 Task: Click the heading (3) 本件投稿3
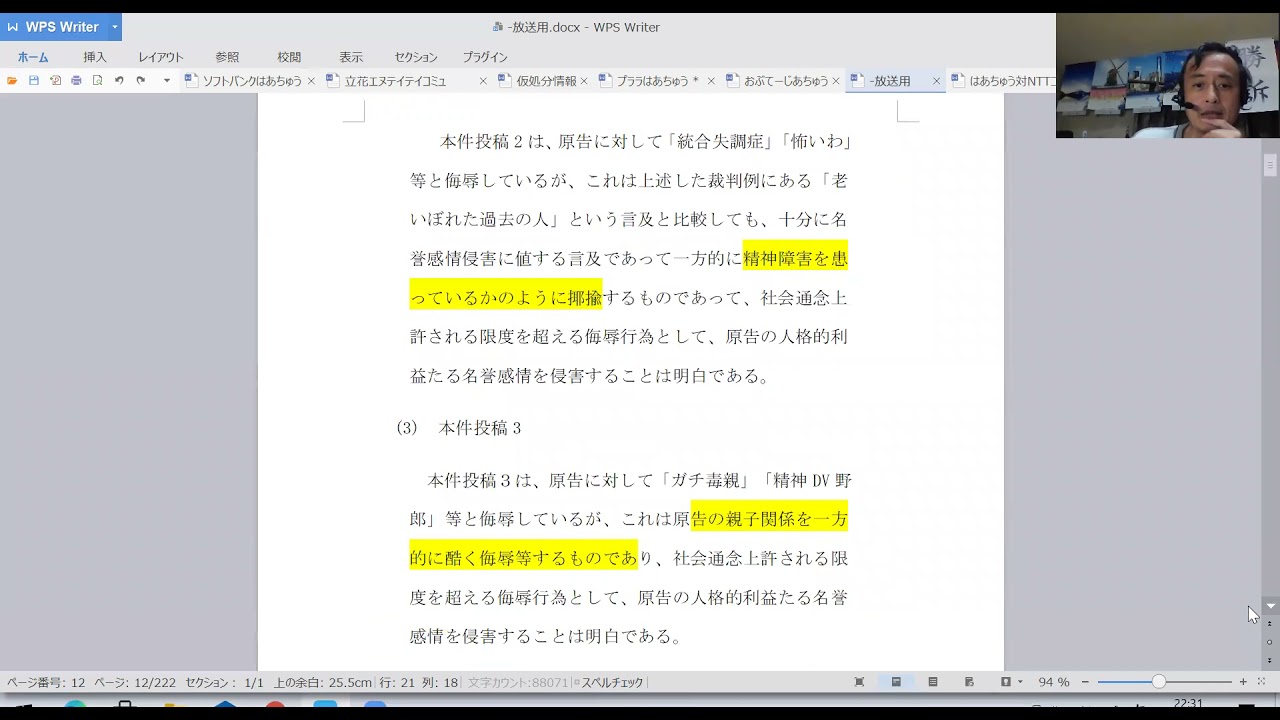[459, 428]
